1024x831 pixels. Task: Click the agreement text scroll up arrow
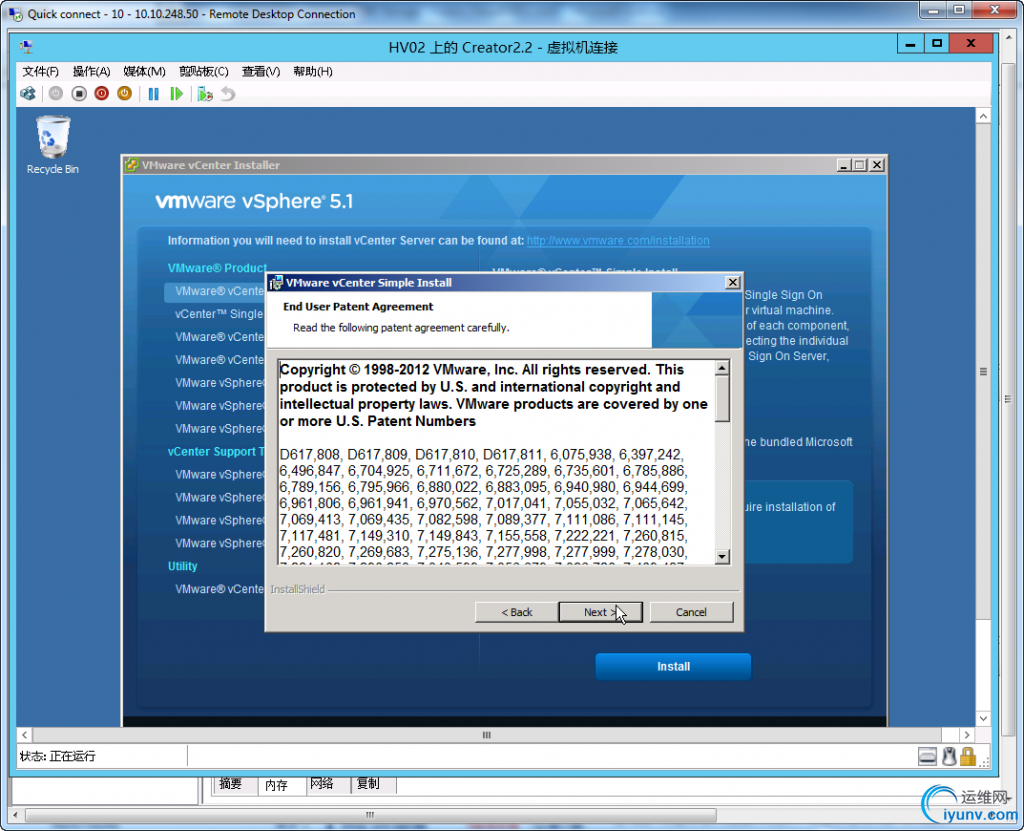(x=722, y=368)
